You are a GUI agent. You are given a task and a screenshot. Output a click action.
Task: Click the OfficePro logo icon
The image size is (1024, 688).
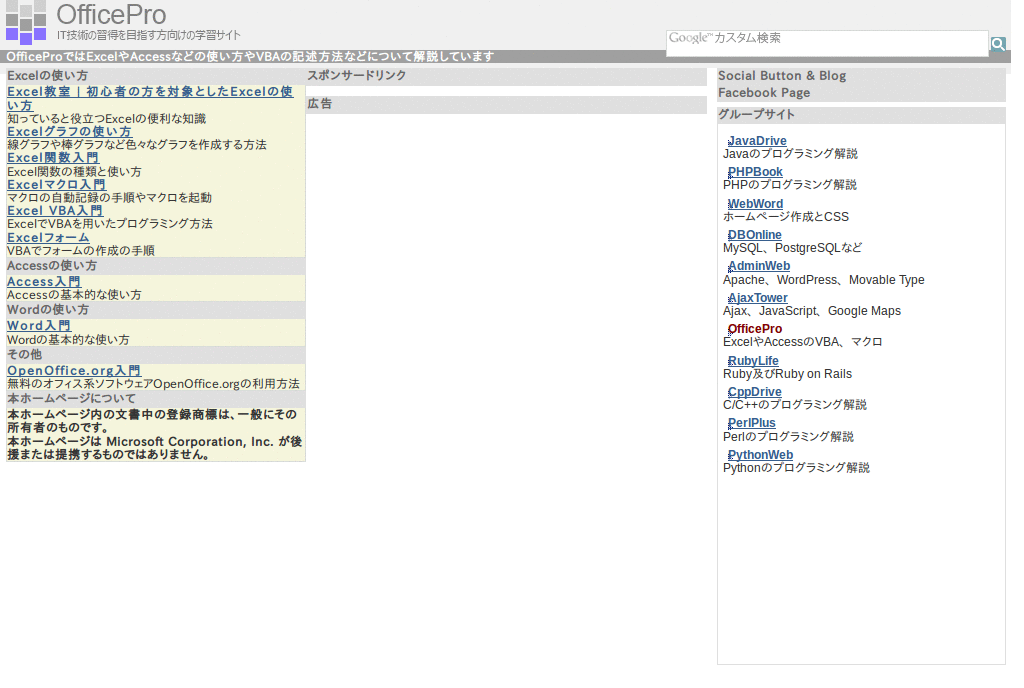point(26,22)
